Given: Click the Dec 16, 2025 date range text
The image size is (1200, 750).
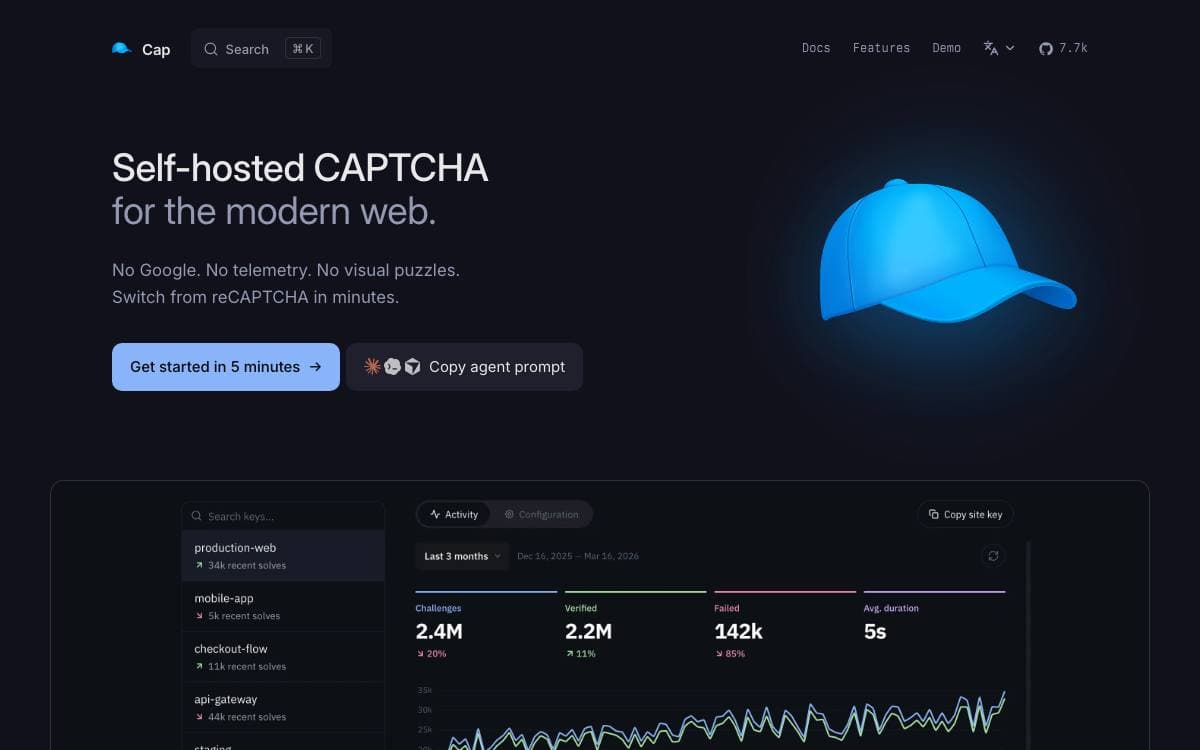Looking at the screenshot, I should click(x=578, y=556).
